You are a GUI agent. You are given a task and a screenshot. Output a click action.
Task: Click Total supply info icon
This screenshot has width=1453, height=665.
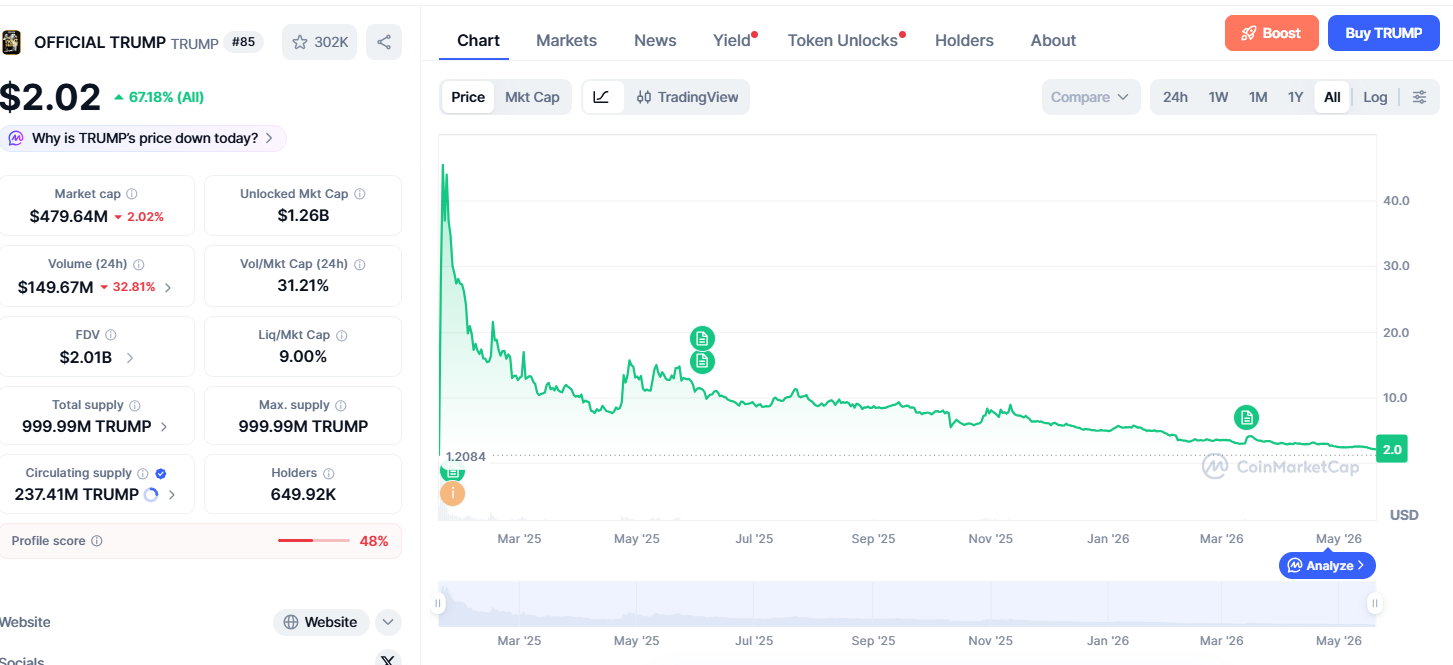[x=135, y=406]
